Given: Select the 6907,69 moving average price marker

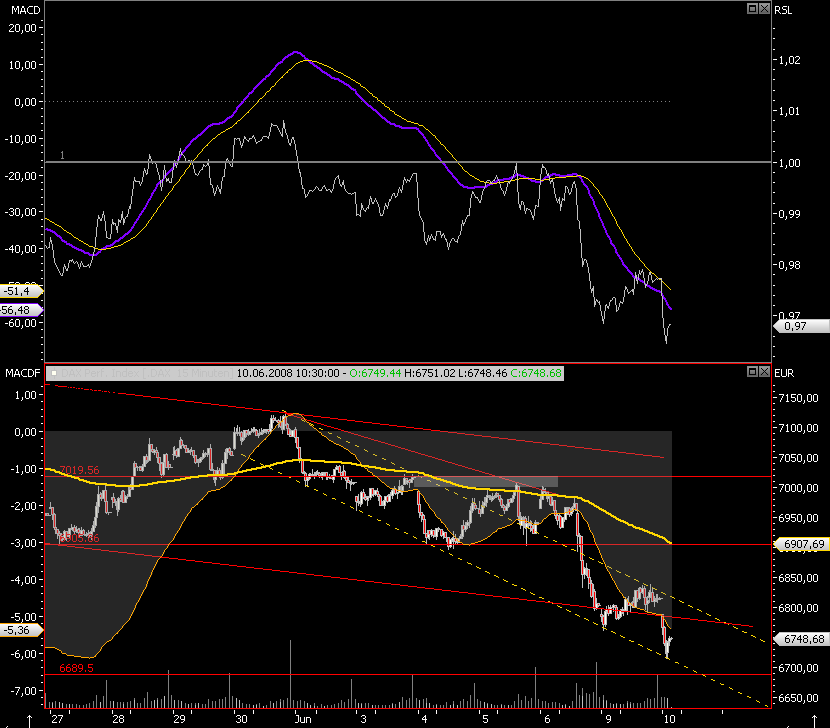Looking at the screenshot, I should pos(801,544).
